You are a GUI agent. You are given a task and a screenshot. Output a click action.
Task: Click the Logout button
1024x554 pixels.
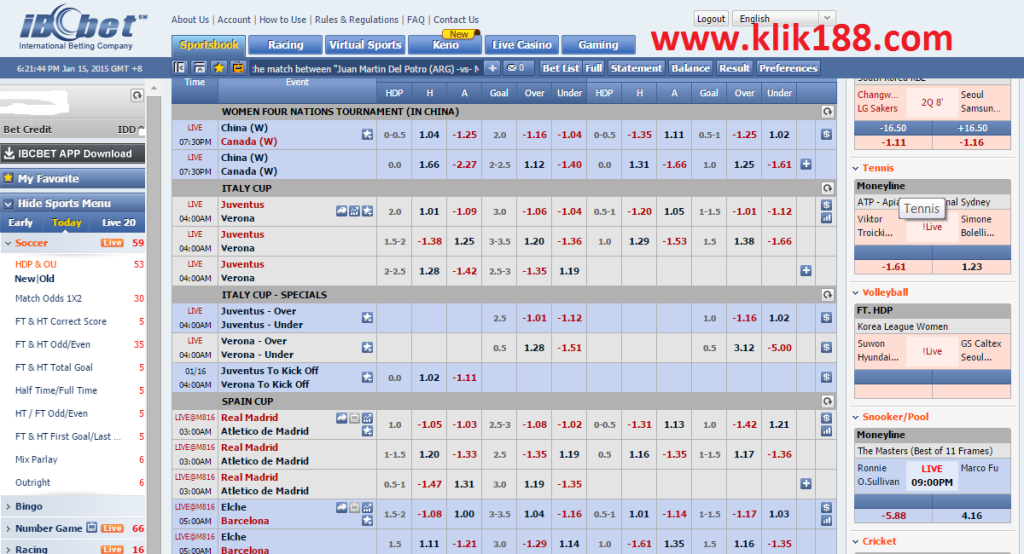click(711, 18)
